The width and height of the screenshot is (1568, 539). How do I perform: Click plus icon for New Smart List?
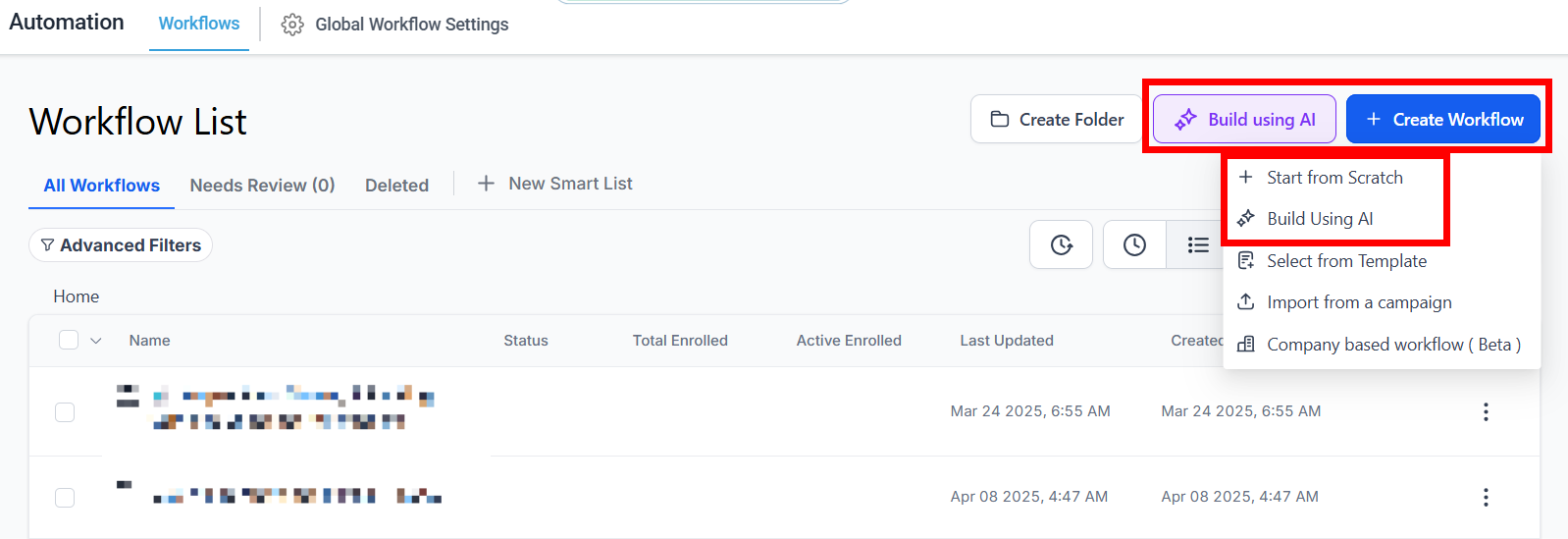486,184
